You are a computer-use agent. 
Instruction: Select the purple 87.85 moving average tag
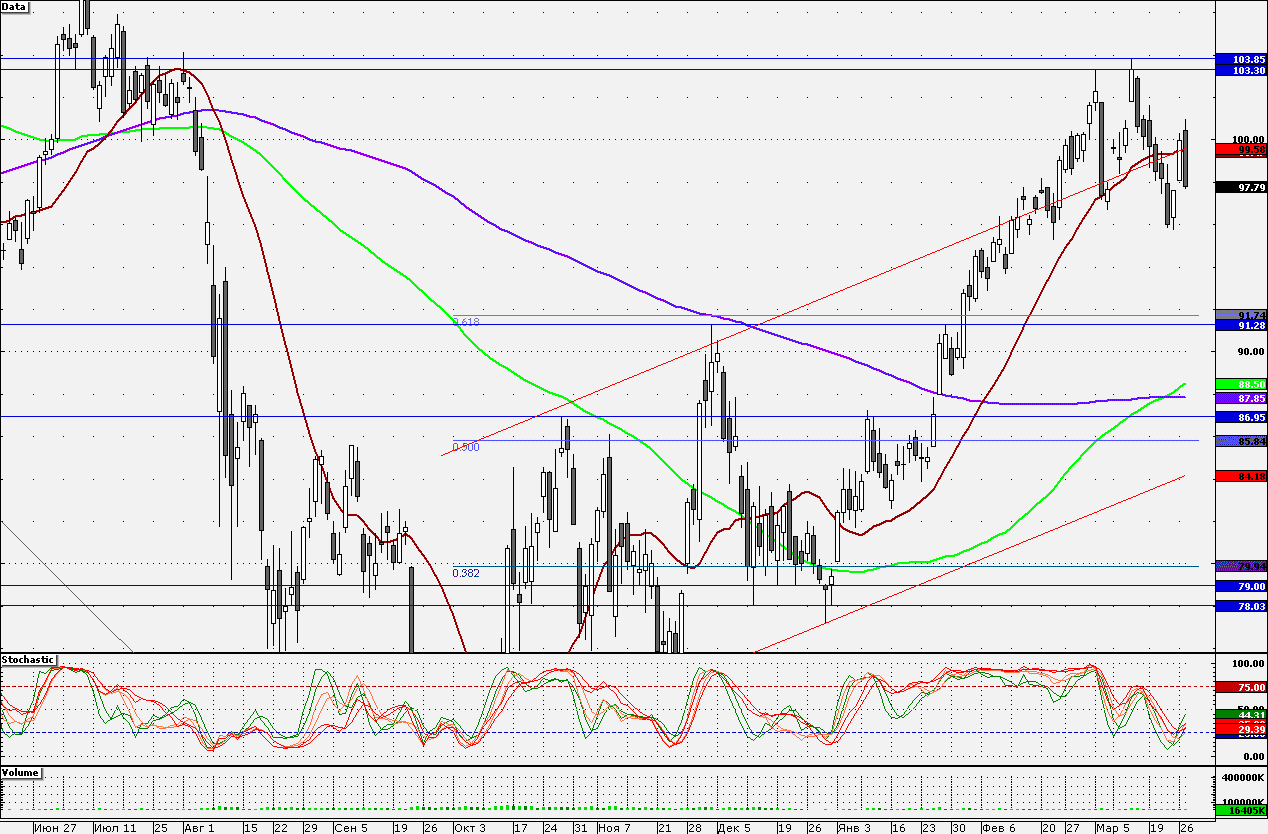1241,397
